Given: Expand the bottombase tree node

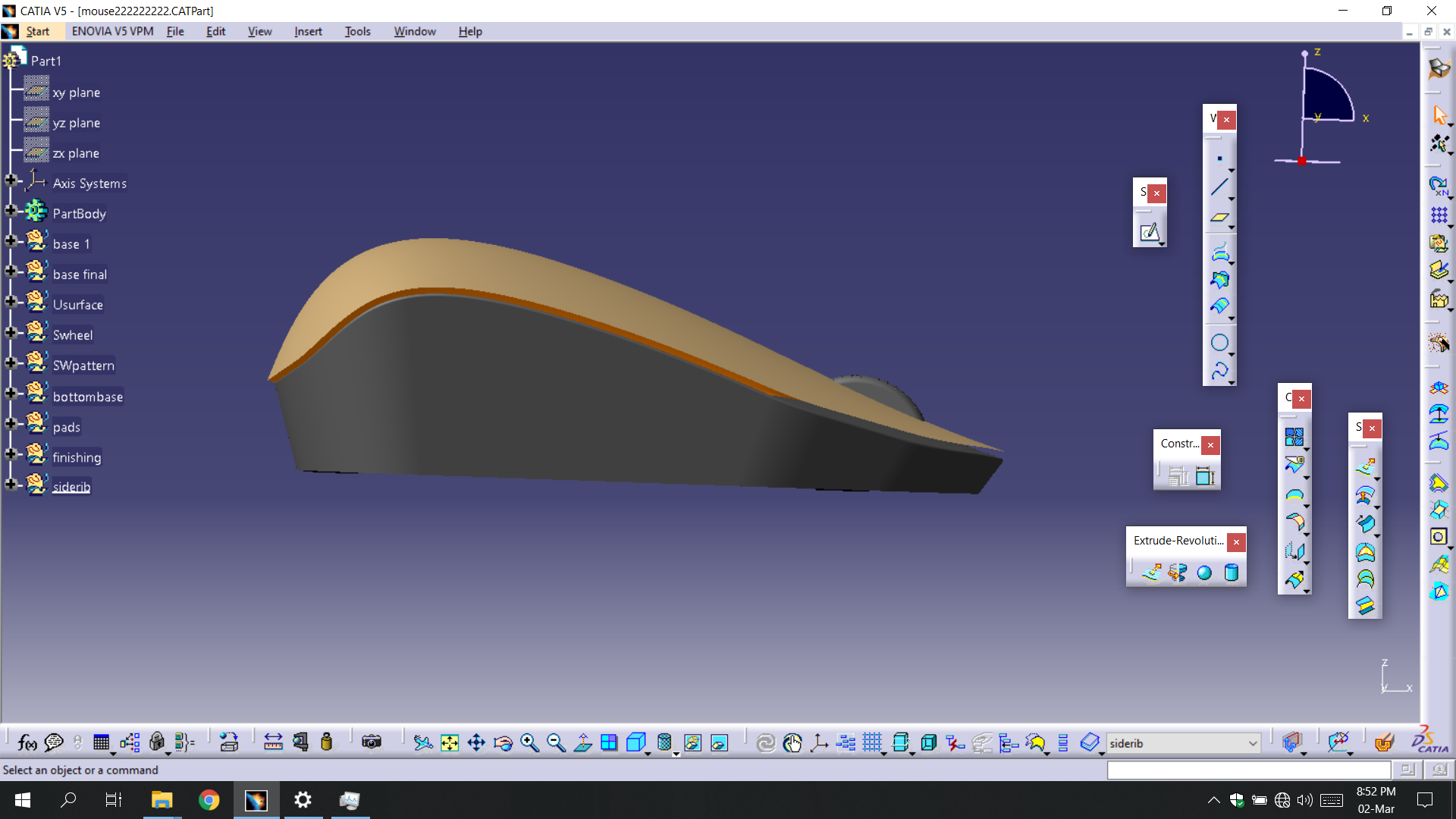Looking at the screenshot, I should pyautogui.click(x=11, y=393).
